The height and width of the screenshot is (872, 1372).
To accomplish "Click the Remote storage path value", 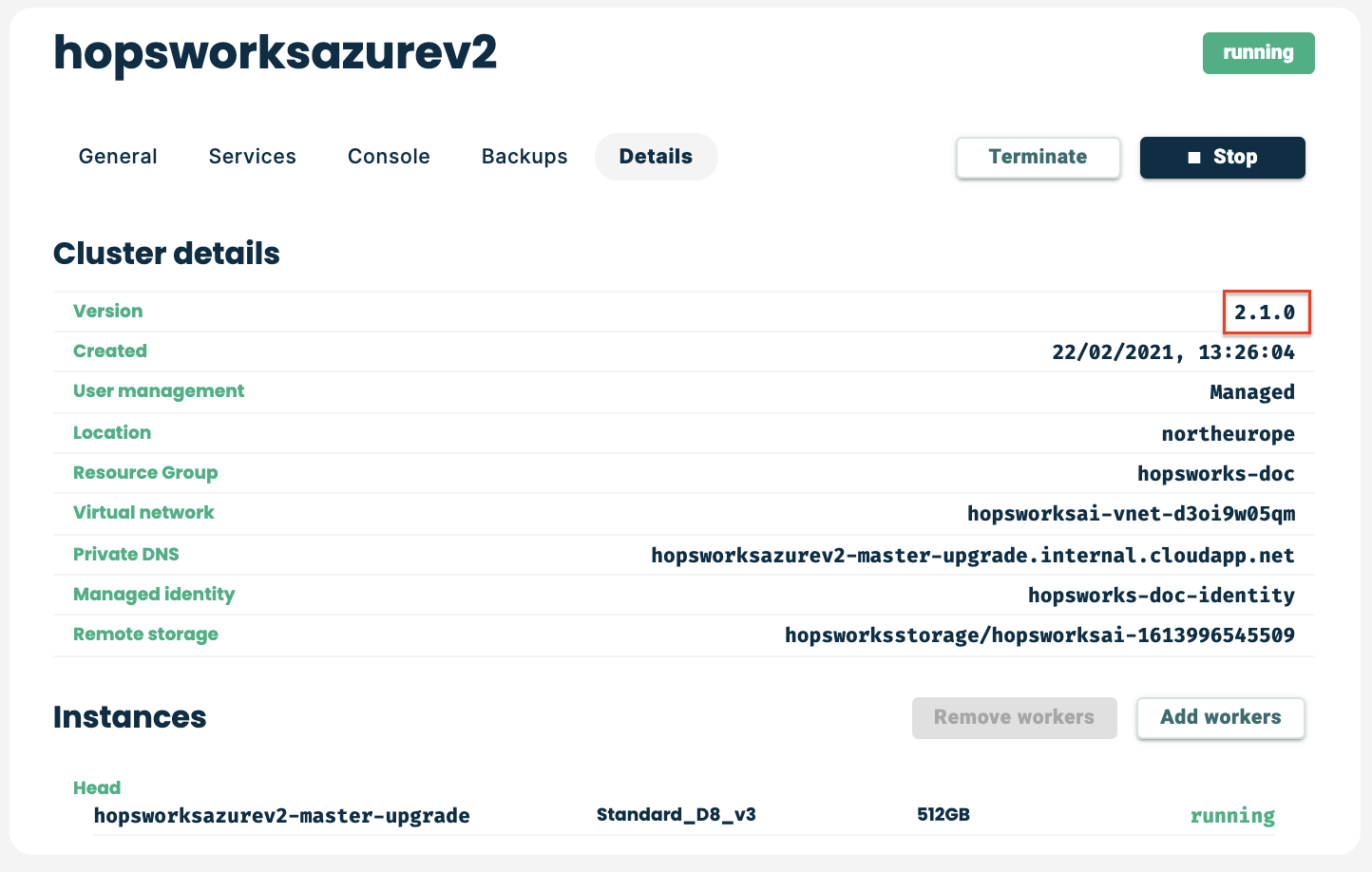I will 1039,635.
